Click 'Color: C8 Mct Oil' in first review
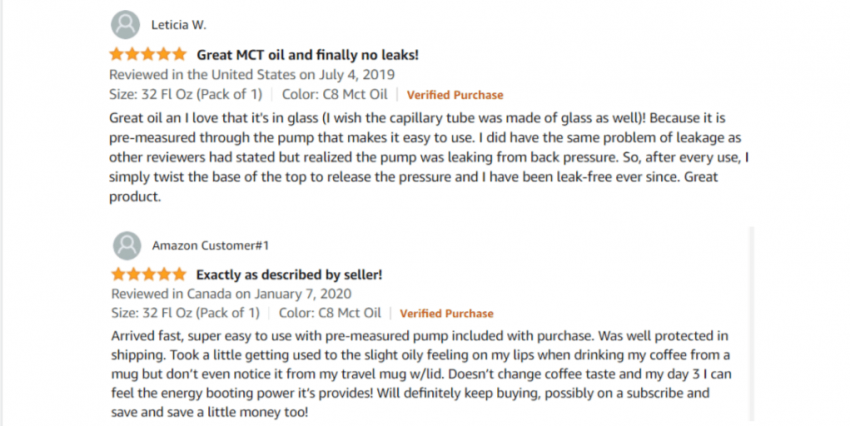The height and width of the screenshot is (426, 850). click(x=334, y=94)
